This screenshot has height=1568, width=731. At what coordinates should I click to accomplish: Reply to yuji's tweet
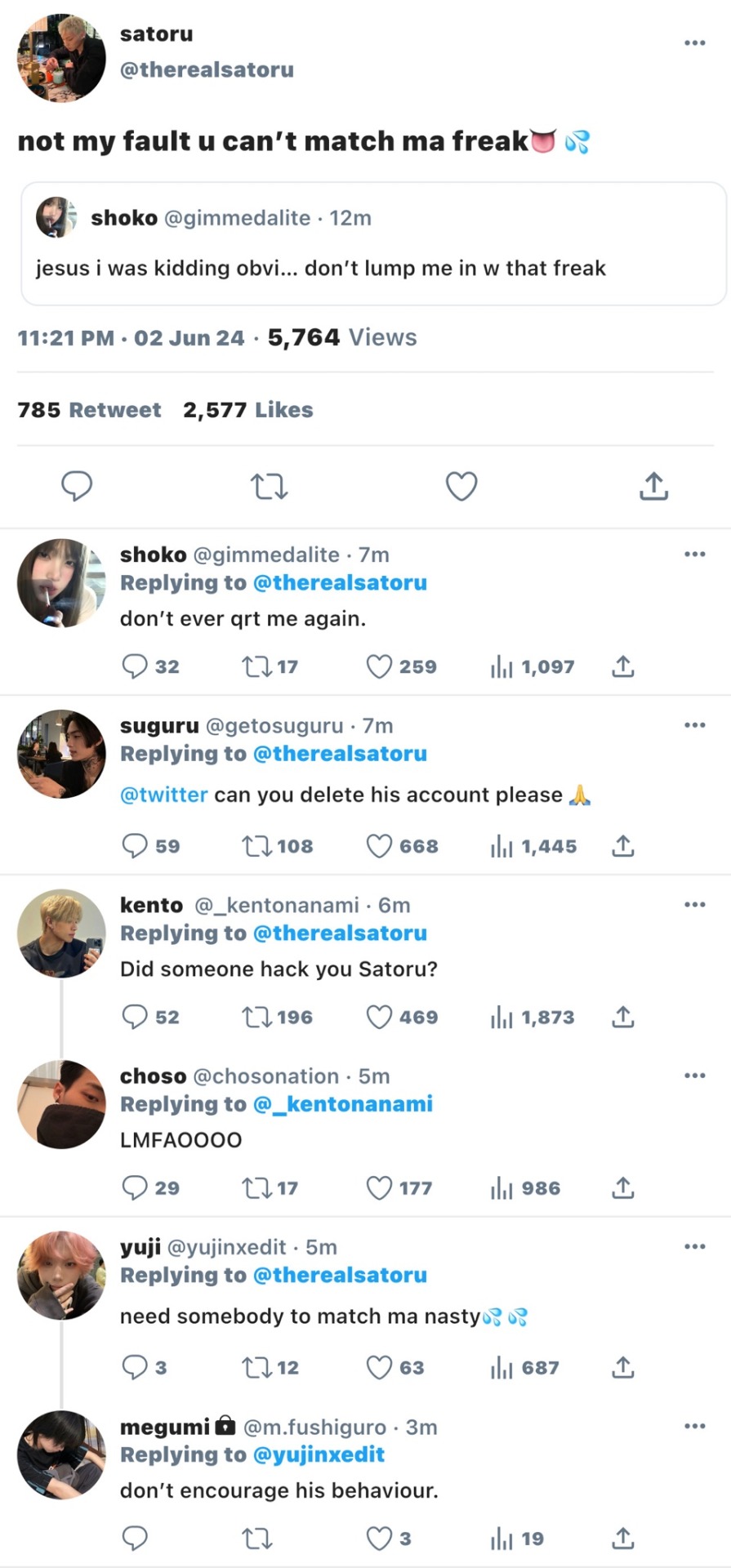(134, 1367)
